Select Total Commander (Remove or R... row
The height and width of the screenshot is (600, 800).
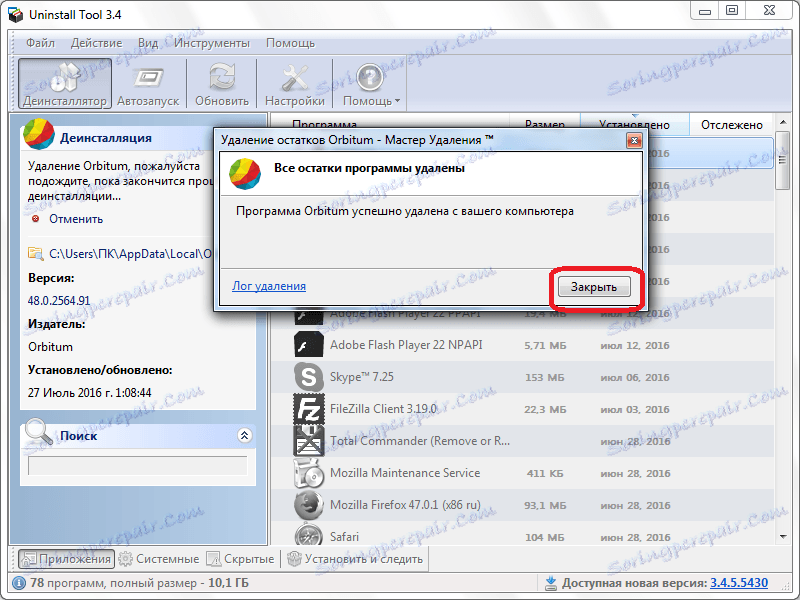pyautogui.click(x=522, y=441)
